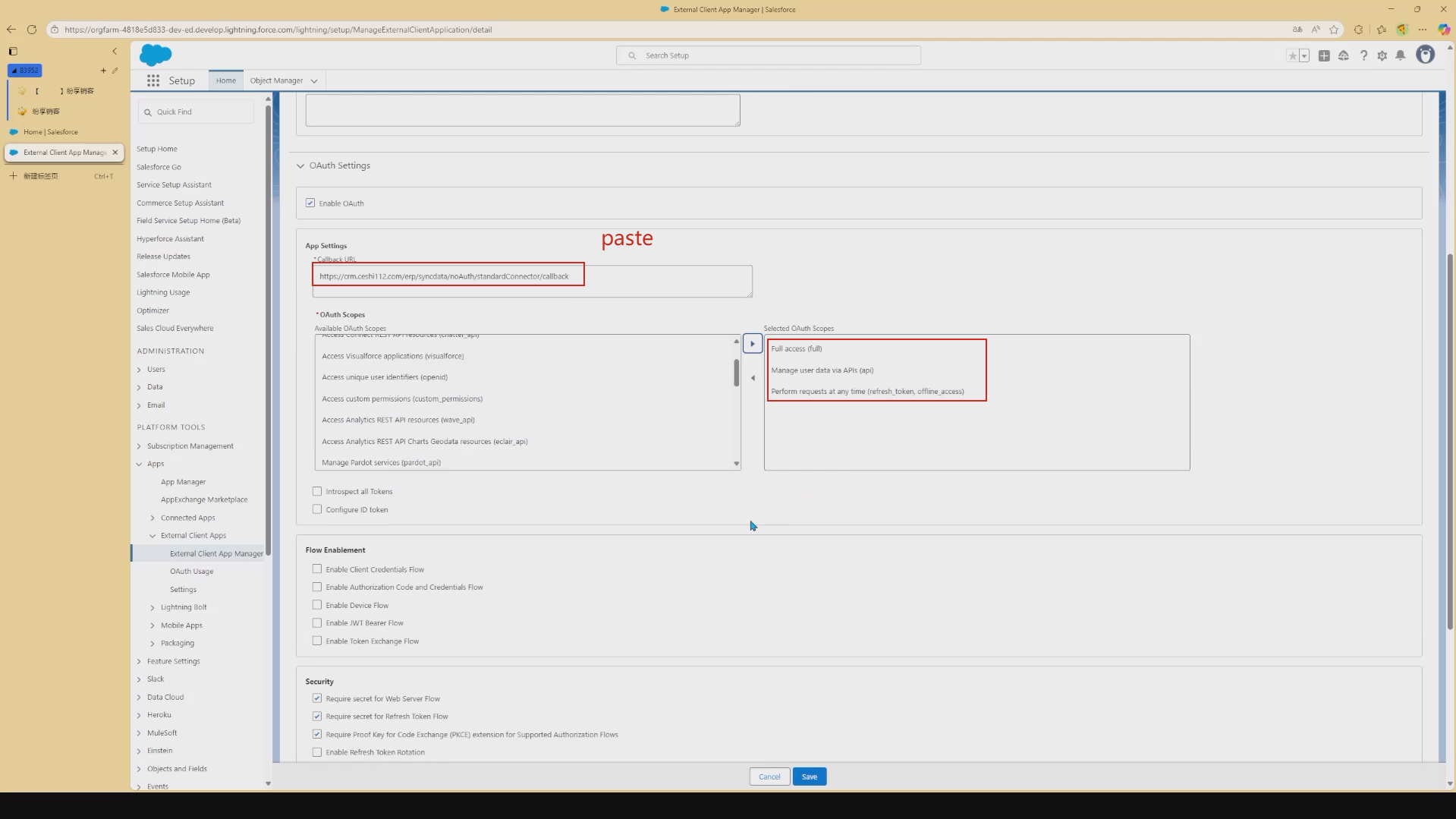Open the App Launcher waffle icon

(153, 80)
